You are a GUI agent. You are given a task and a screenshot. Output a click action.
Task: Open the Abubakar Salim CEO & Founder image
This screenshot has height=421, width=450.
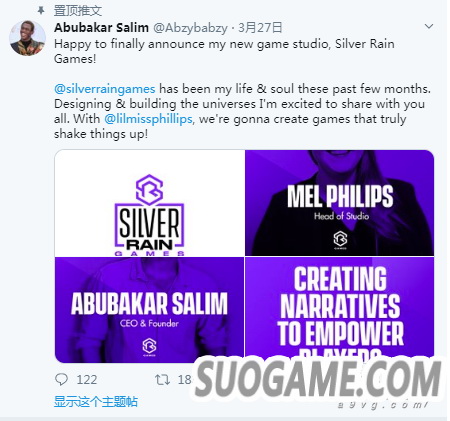coord(150,310)
